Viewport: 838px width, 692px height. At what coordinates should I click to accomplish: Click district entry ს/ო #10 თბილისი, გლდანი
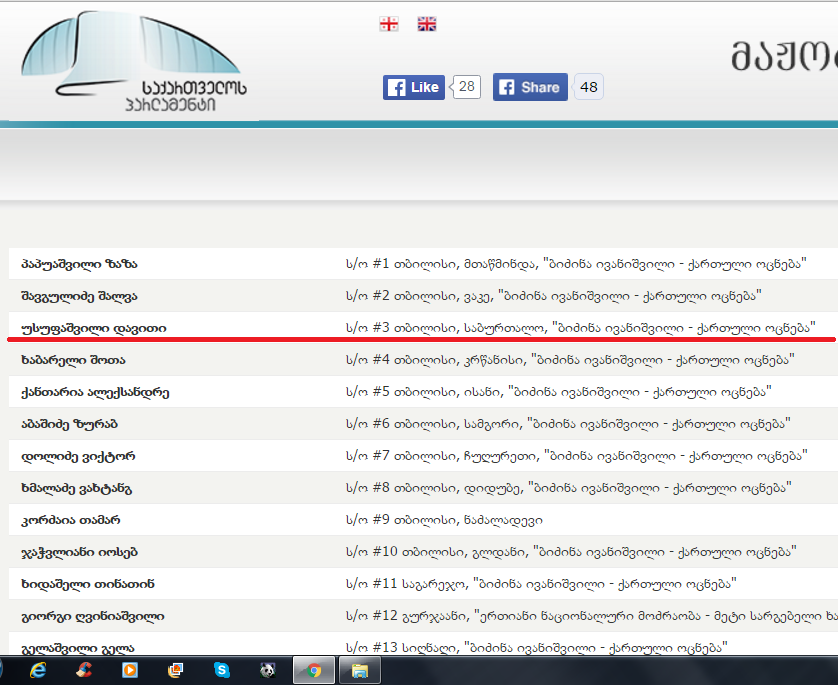[x=571, y=551]
